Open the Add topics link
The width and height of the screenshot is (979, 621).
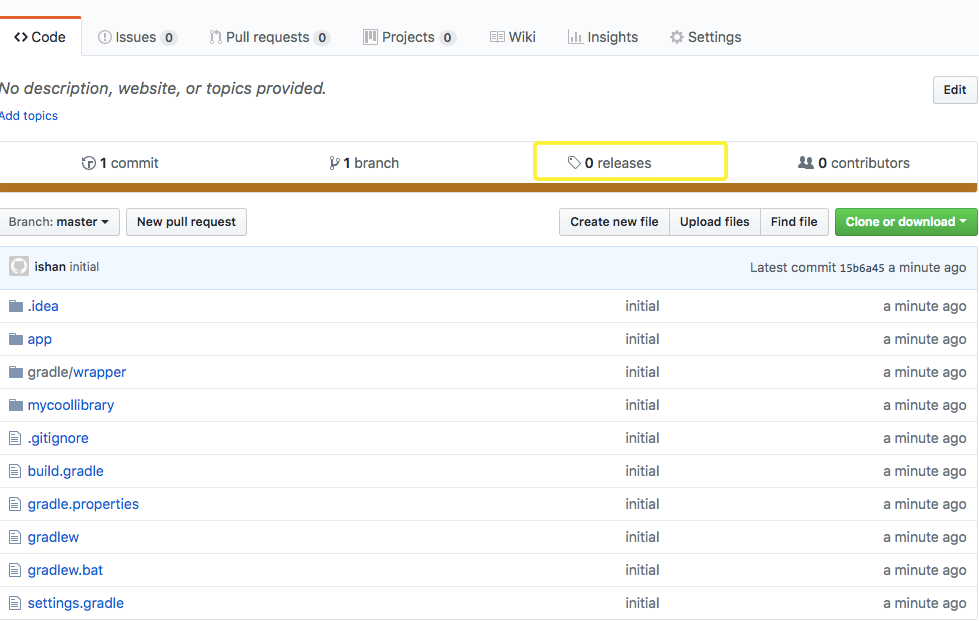point(28,115)
